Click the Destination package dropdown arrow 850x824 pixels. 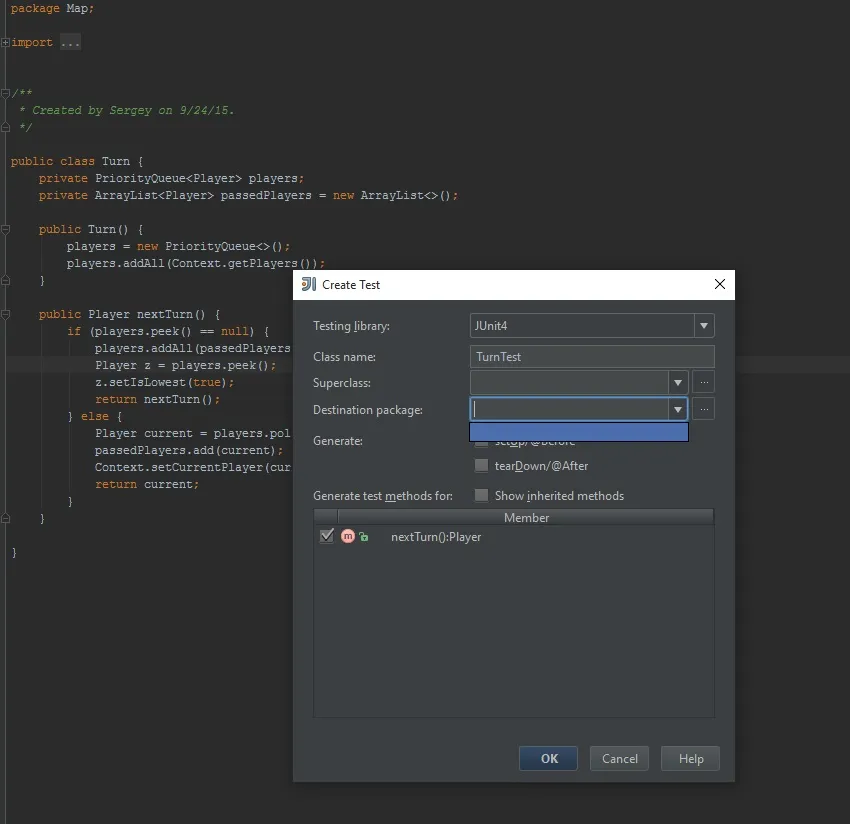(678, 409)
